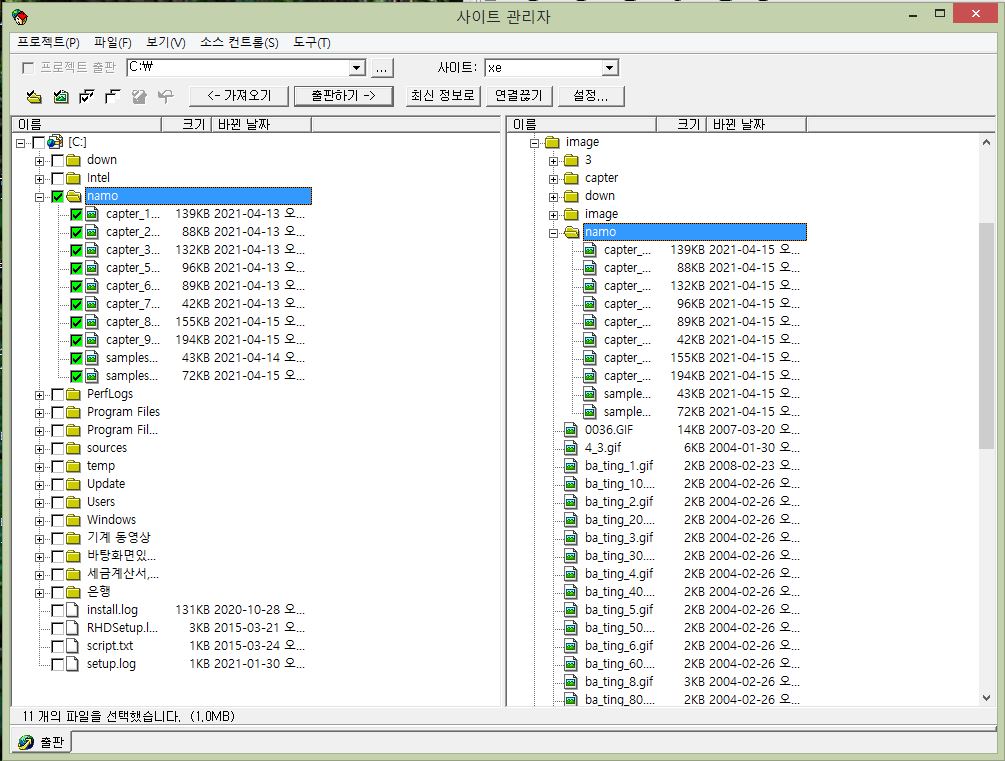Open the 소스 컨트롤(S) menu
1005x761 pixels.
[x=239, y=42]
